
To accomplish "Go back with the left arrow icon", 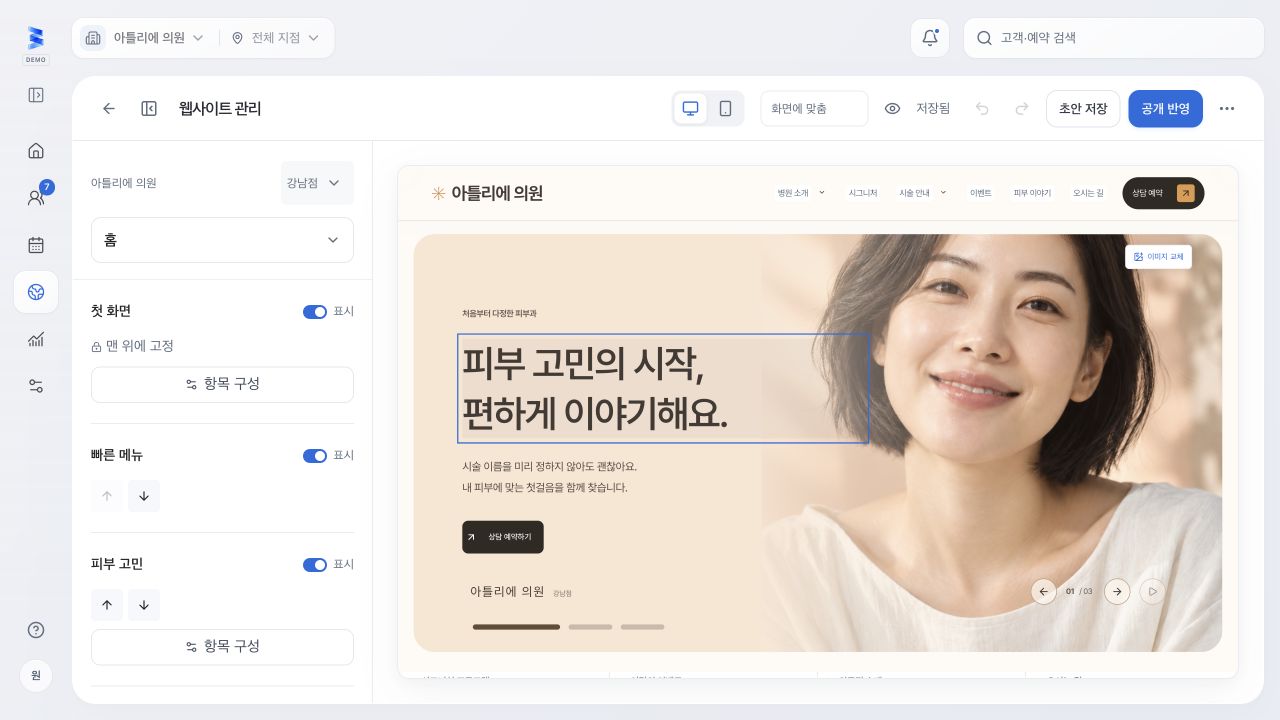I will (109, 108).
